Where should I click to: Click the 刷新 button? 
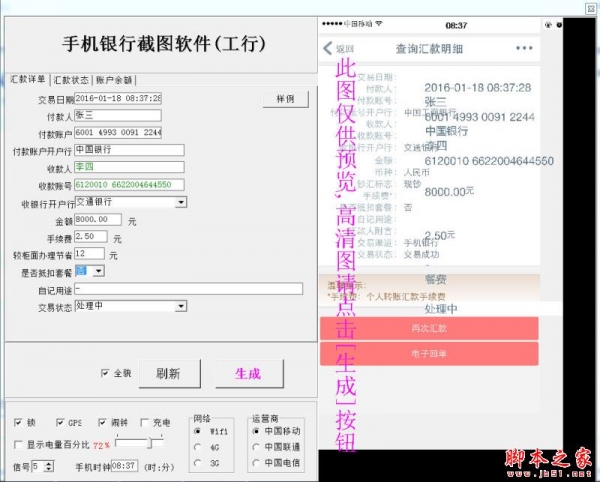(170, 373)
